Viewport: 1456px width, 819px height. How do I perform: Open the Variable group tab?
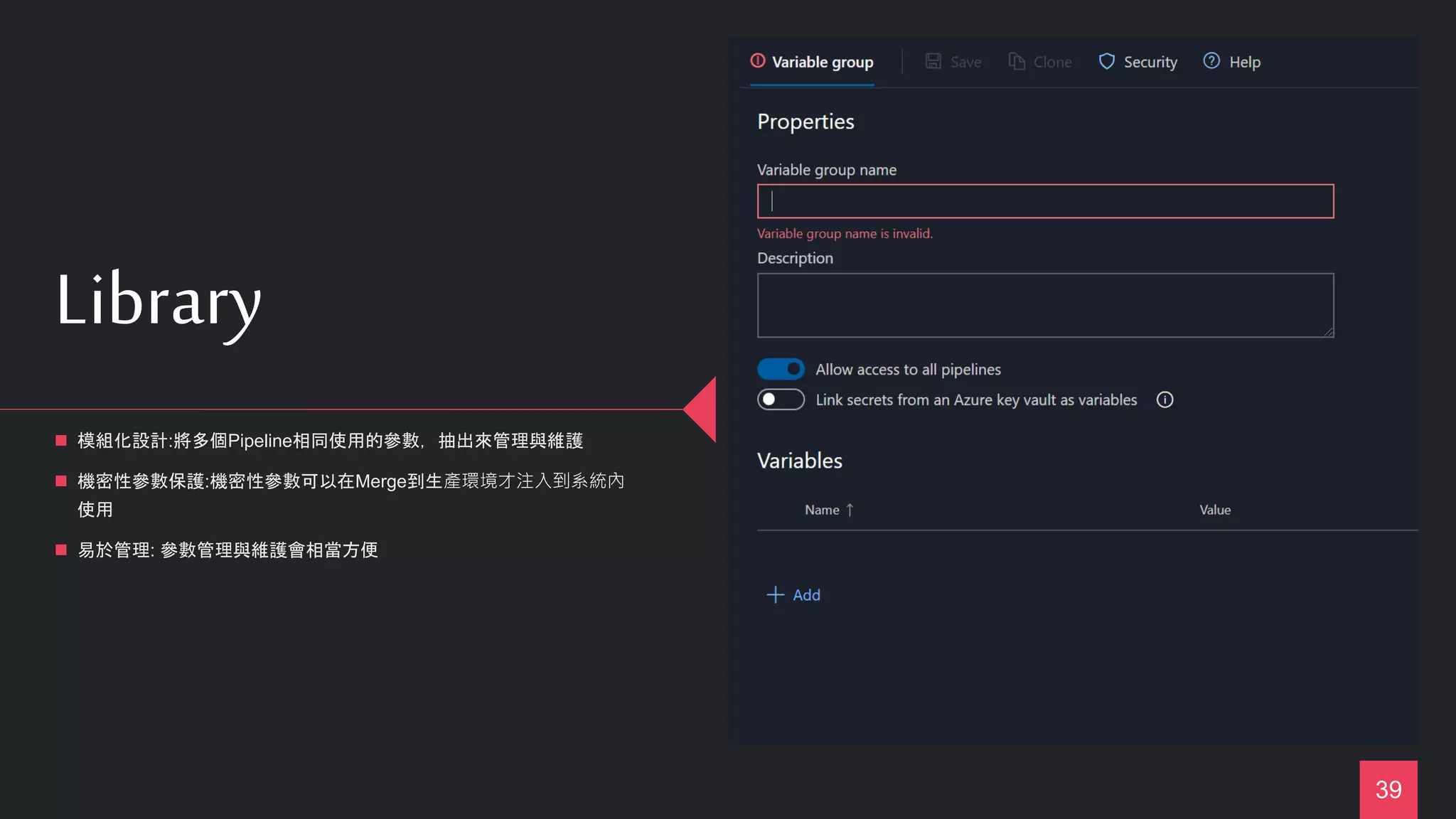click(822, 63)
